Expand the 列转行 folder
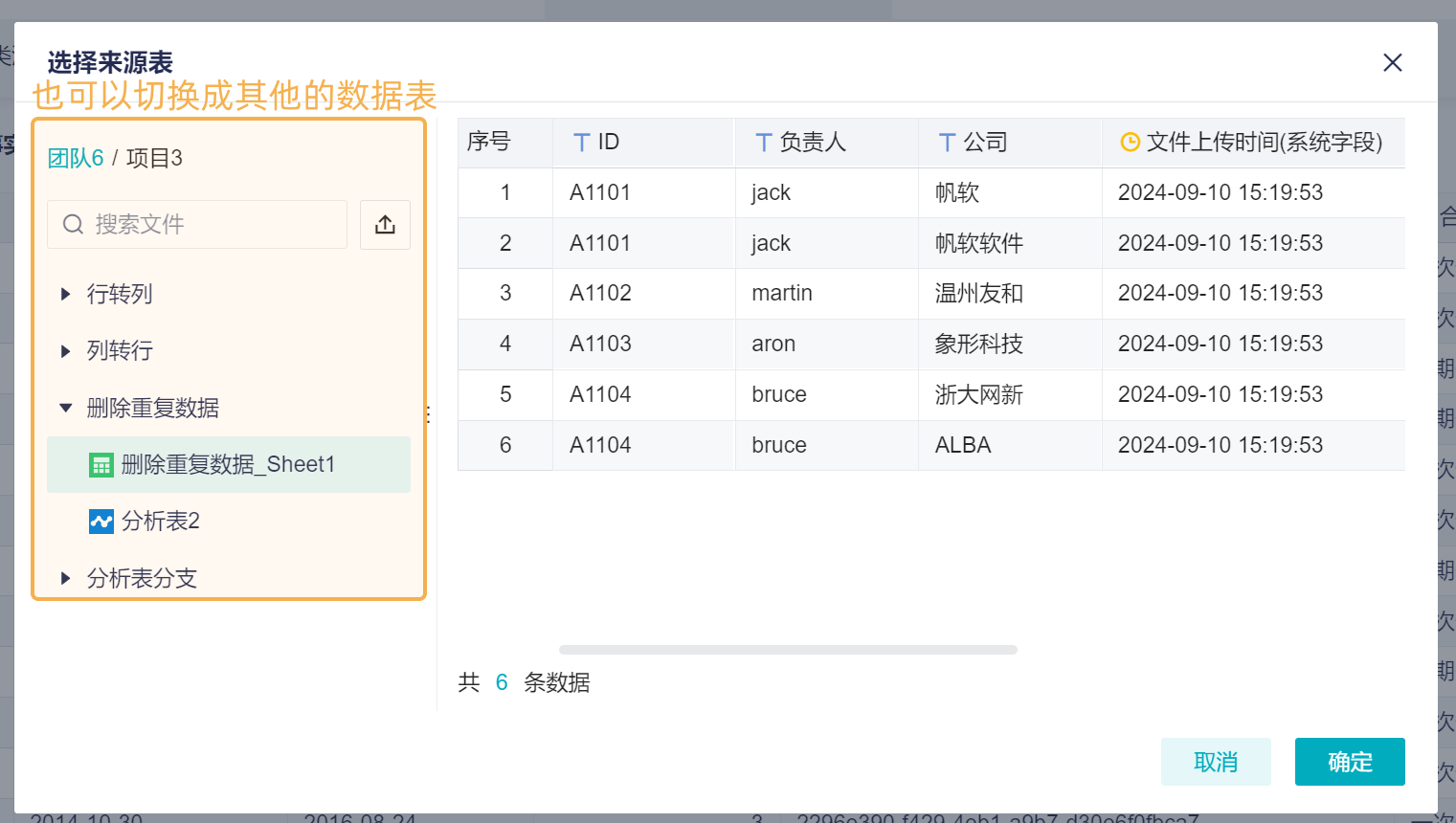Viewport: 1456px width, 823px height. [x=65, y=351]
